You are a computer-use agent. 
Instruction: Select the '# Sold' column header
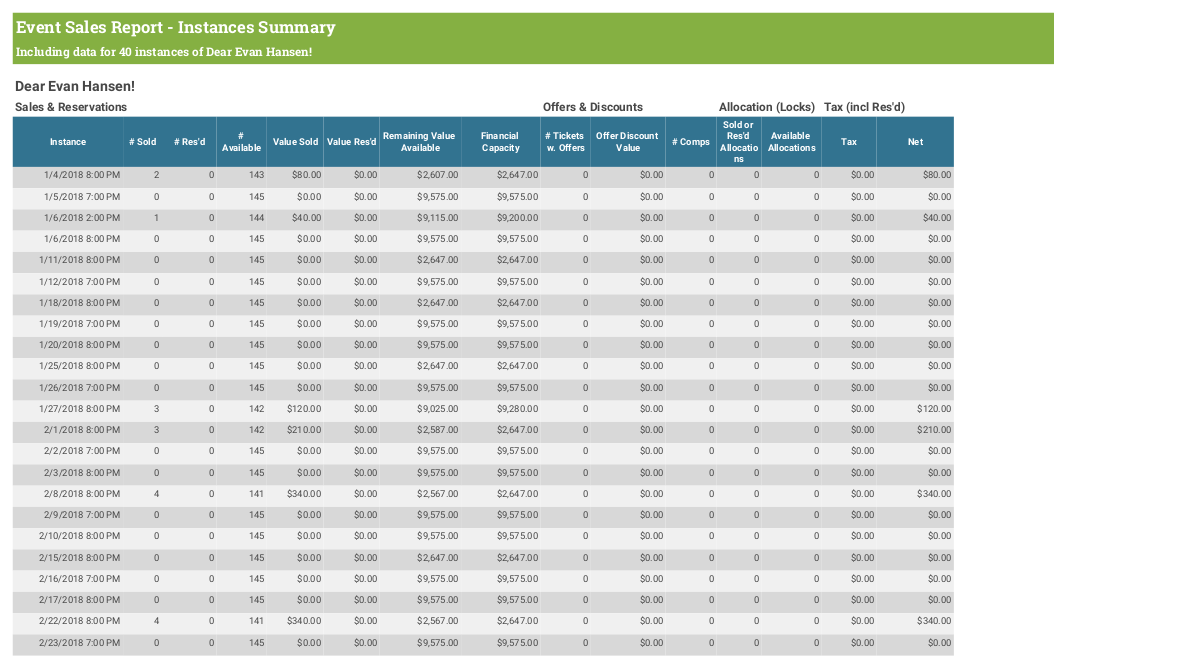click(143, 142)
